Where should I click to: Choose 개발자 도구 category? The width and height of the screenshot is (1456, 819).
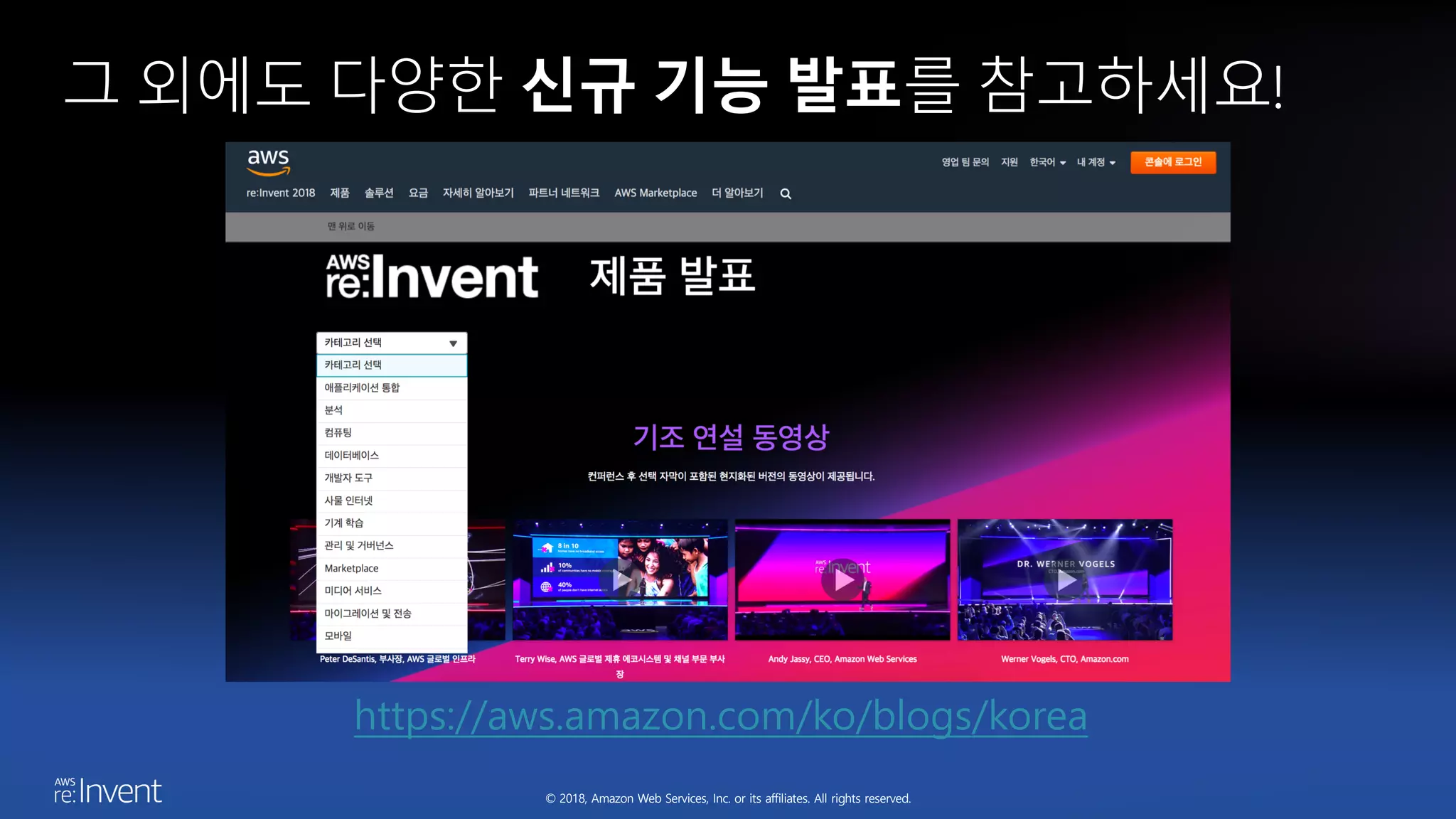coord(392,478)
